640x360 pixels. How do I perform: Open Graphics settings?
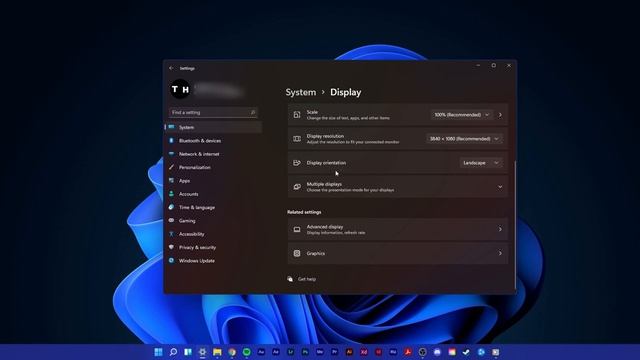[x=398, y=253]
